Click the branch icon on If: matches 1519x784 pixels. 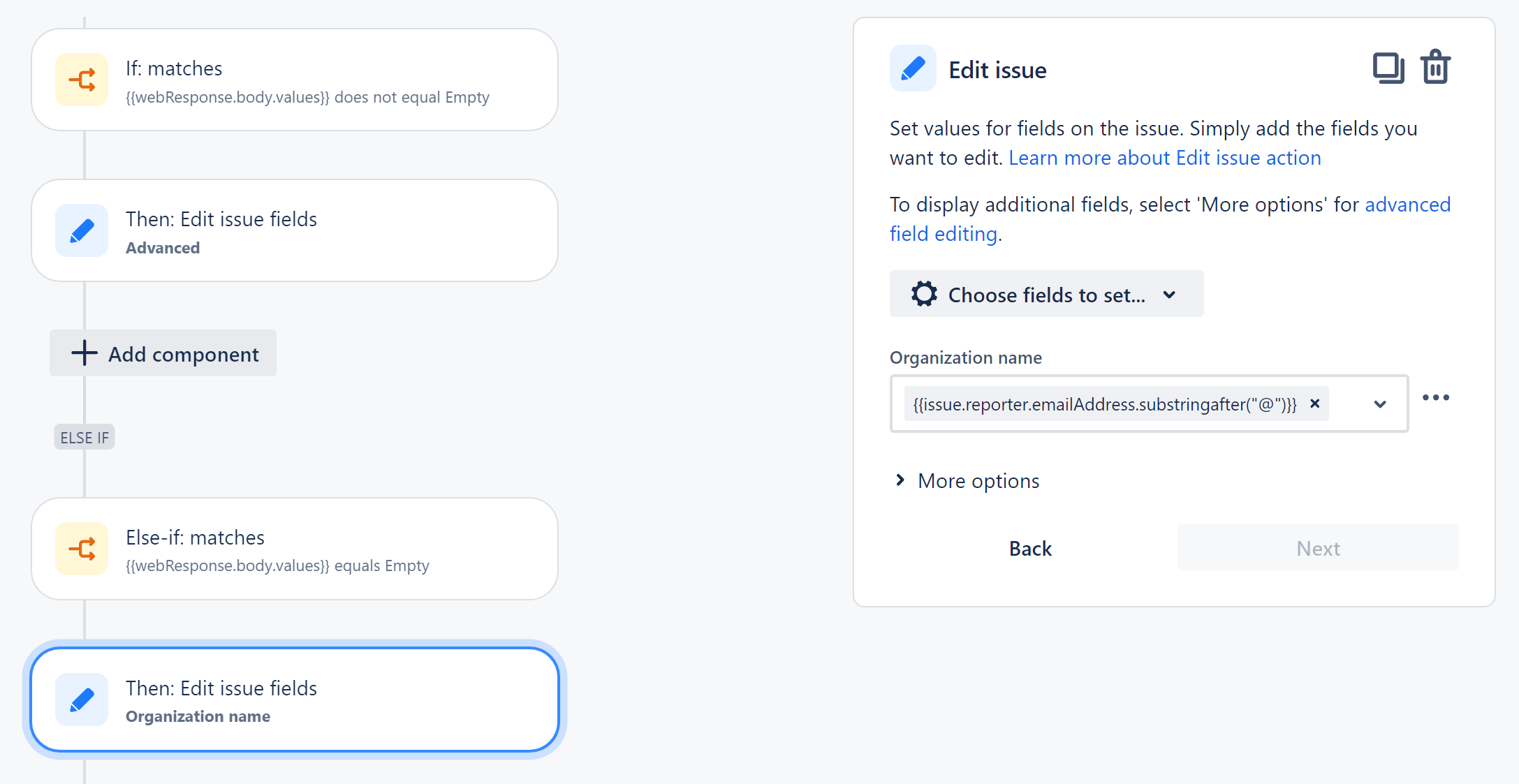point(82,80)
